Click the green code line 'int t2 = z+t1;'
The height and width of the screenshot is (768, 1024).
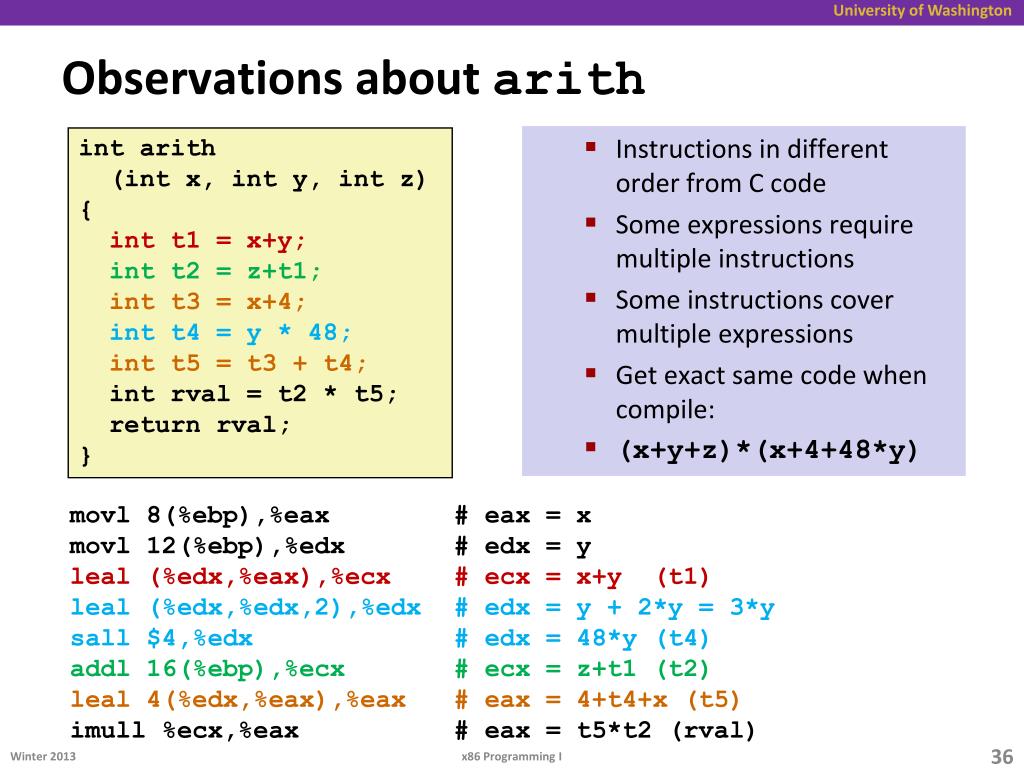click(216, 271)
